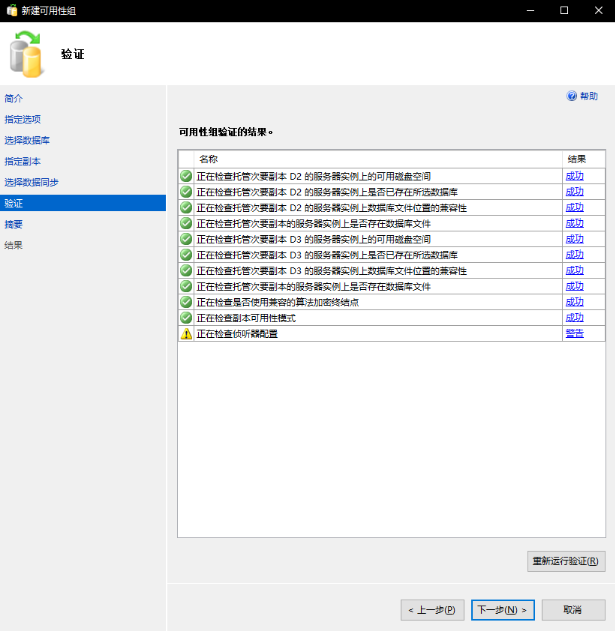This screenshot has width=615, height=631.
Task: Cancel the wizard with 取消
Action: [572, 609]
